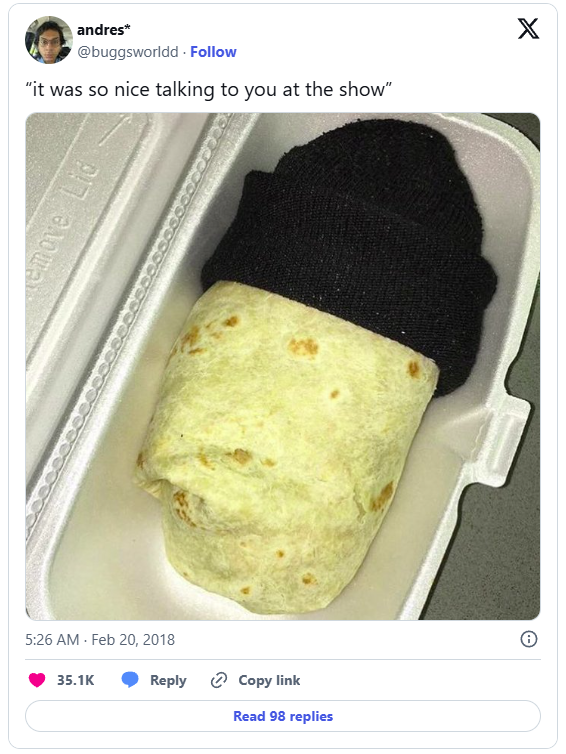Open the andres* profile avatar
This screenshot has height=754, width=566.
49,39
